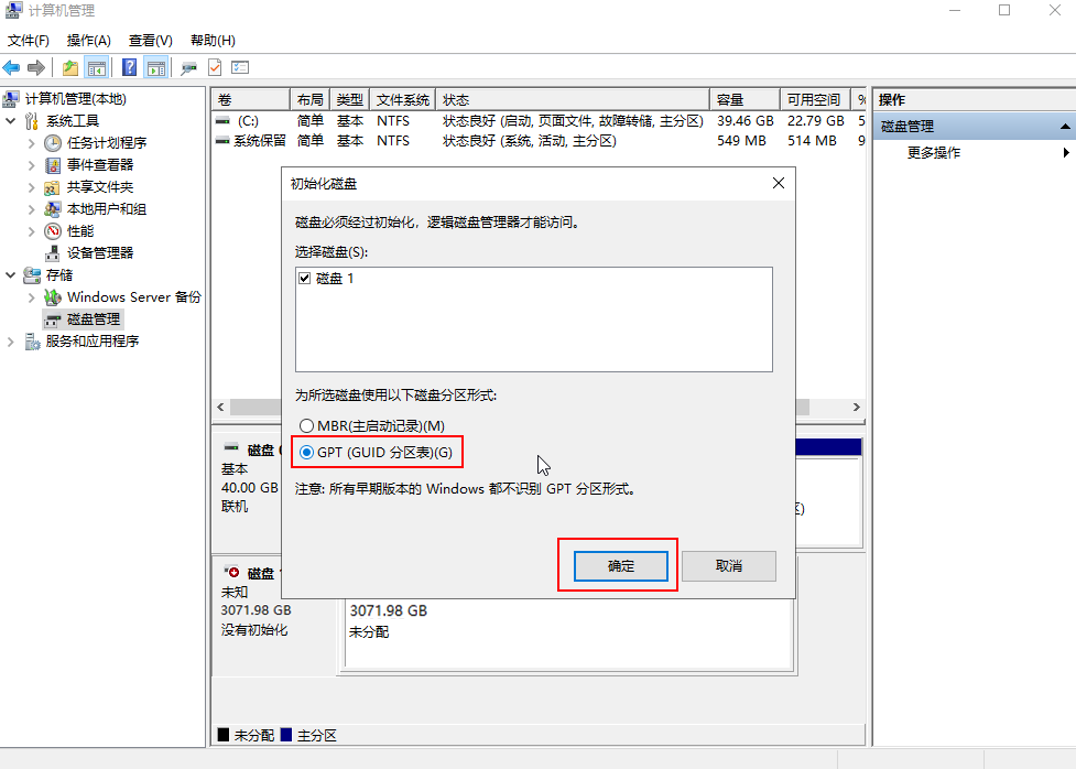This screenshot has height=769, width=1076.
Task: Select the (C:) volume row
Action: 539,121
